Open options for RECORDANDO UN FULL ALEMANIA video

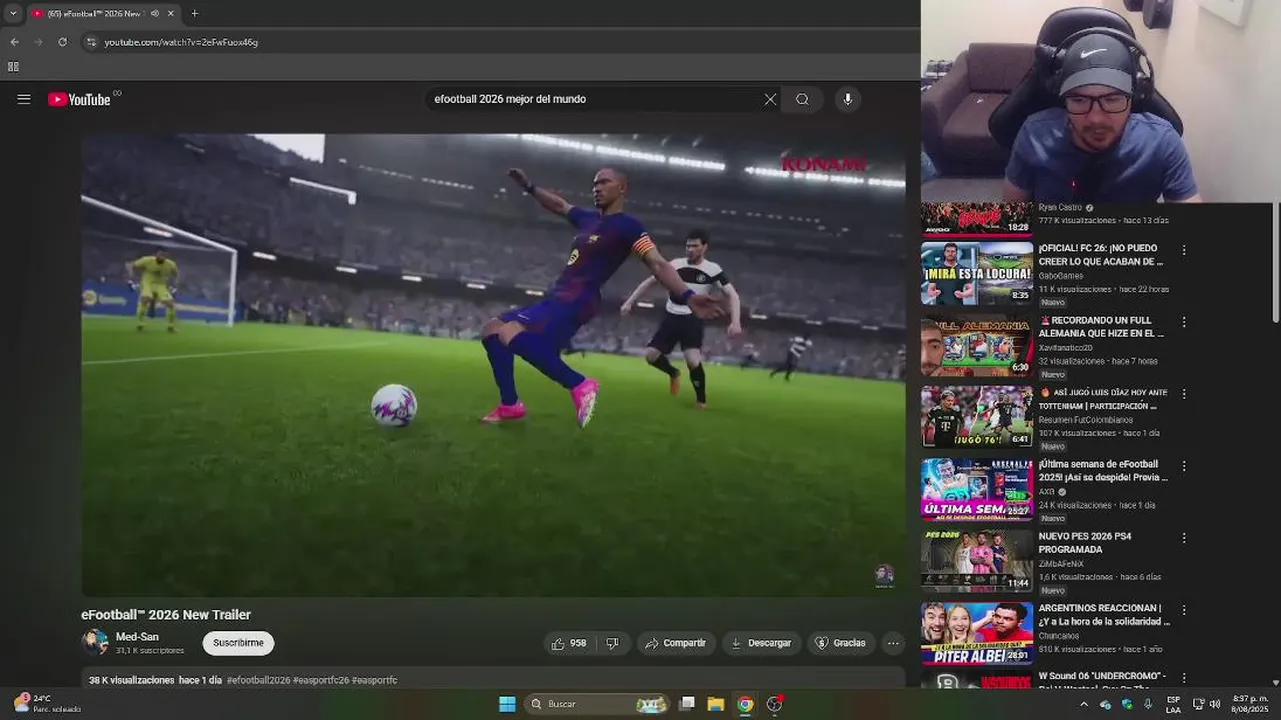tap(1184, 322)
